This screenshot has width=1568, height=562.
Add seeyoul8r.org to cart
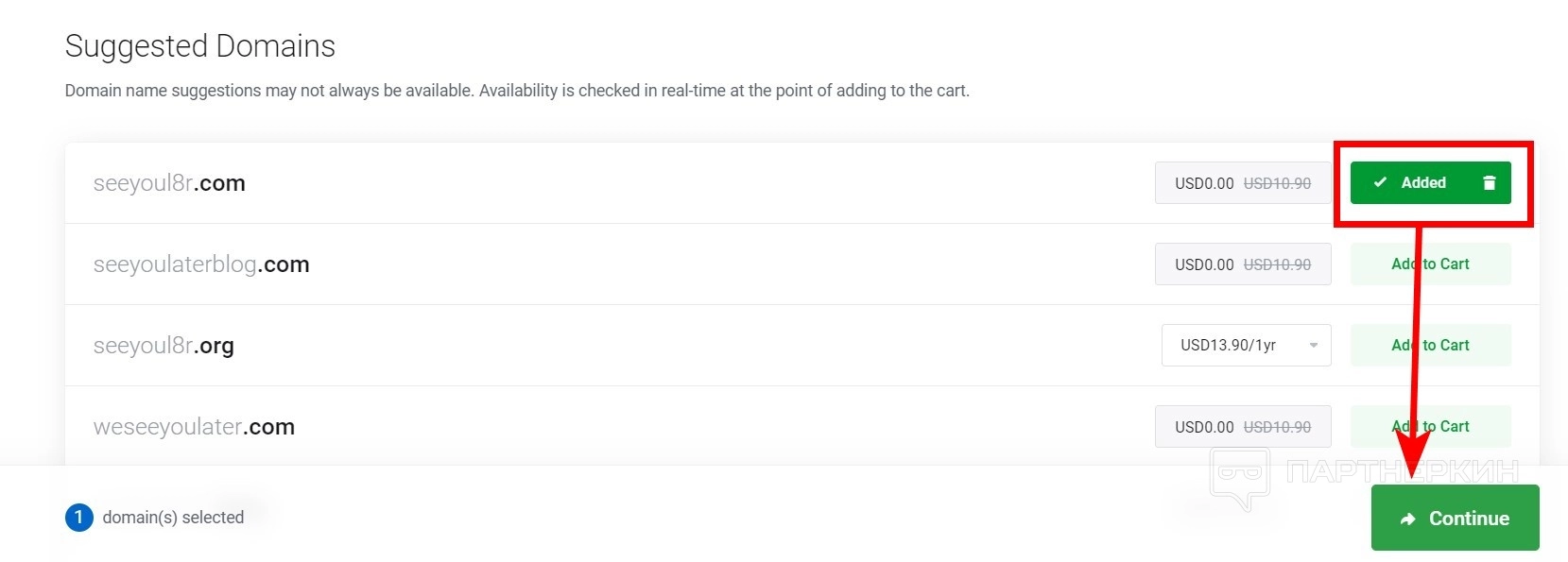tap(1430, 346)
